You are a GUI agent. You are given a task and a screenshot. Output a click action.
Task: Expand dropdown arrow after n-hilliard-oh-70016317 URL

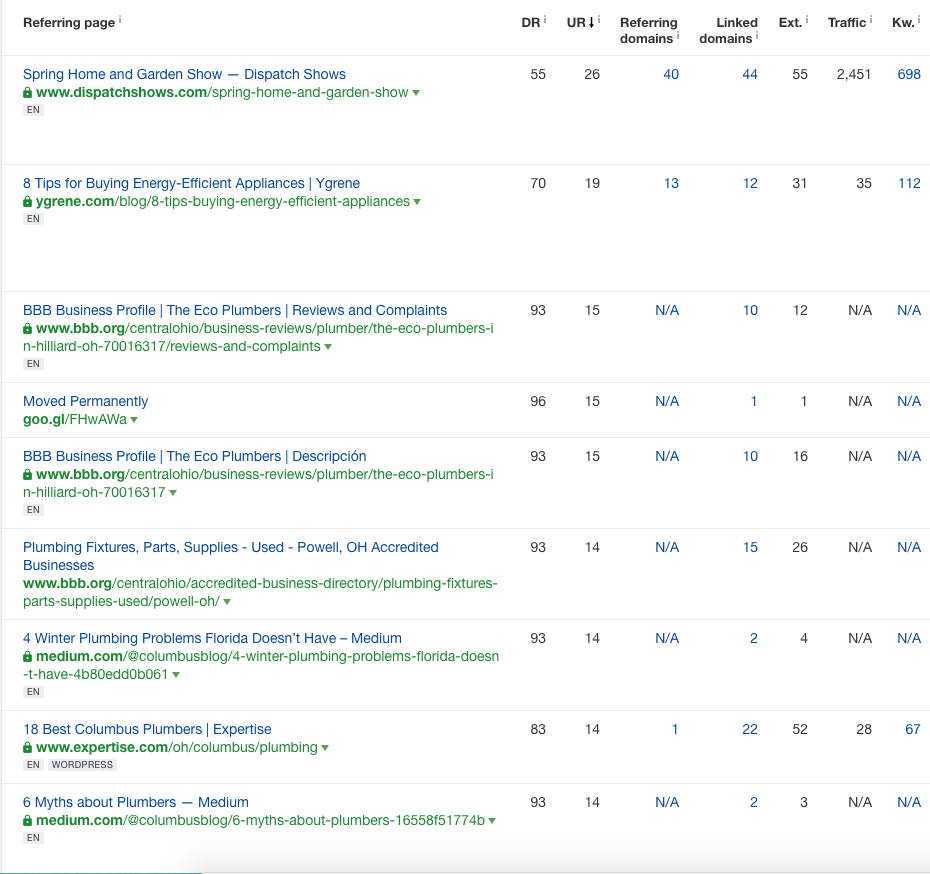click(x=173, y=493)
